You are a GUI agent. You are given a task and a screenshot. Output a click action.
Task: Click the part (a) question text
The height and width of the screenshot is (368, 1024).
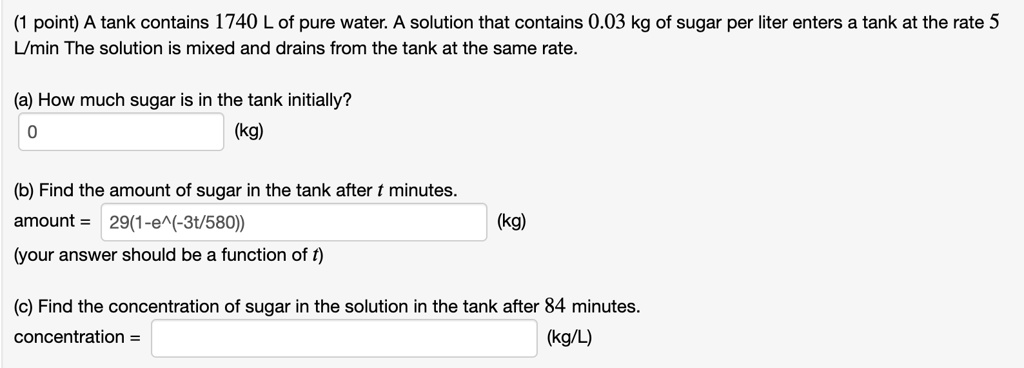click(x=183, y=100)
